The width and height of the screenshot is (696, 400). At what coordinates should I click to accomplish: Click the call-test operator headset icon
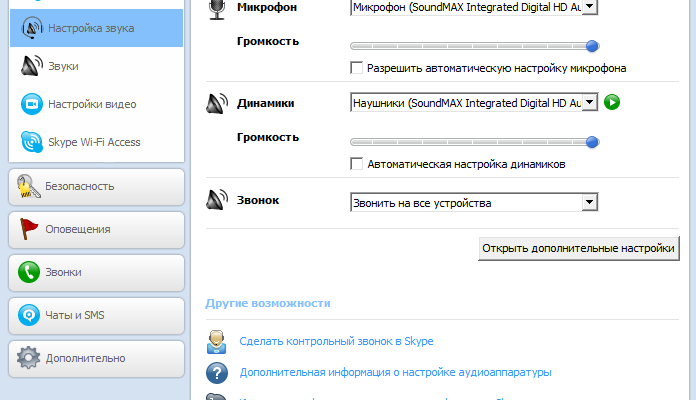click(x=217, y=341)
